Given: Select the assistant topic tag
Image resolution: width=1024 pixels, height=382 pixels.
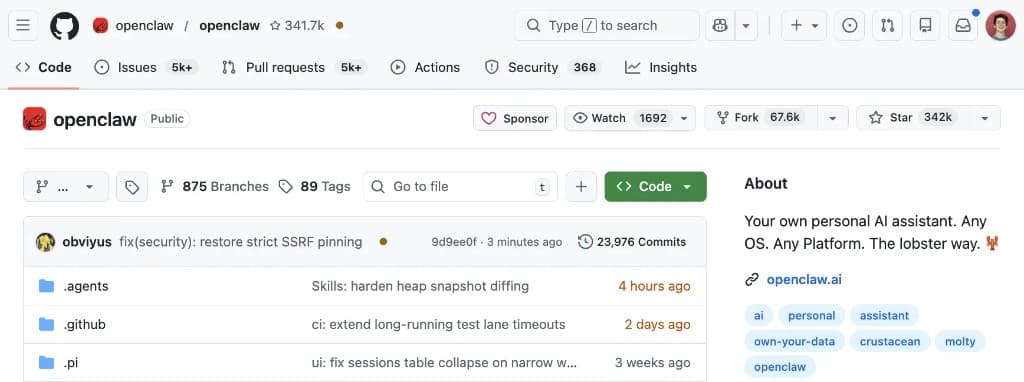Looking at the screenshot, I should [884, 315].
